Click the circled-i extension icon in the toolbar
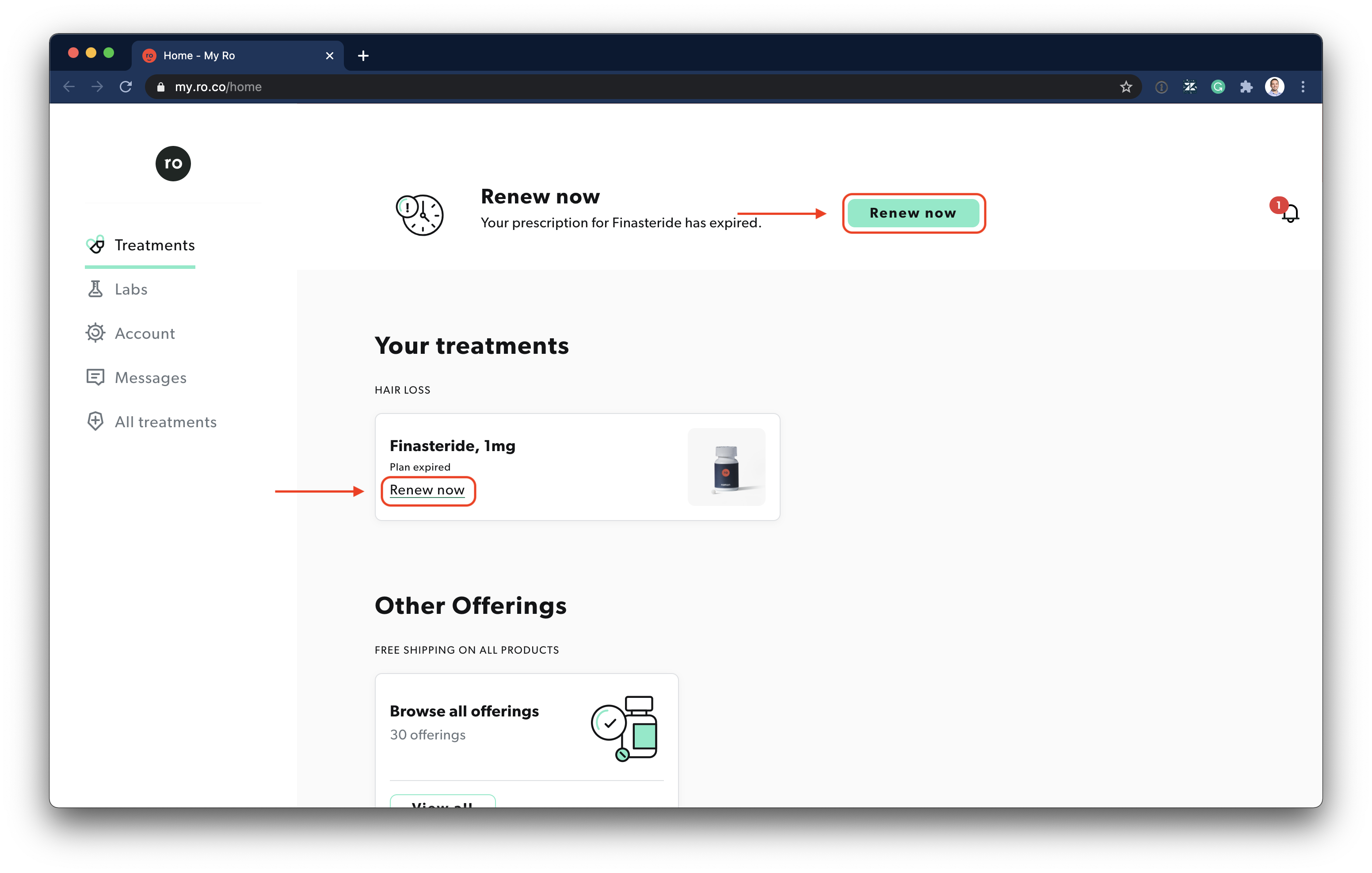Image resolution: width=1372 pixels, height=873 pixels. pos(1161,87)
